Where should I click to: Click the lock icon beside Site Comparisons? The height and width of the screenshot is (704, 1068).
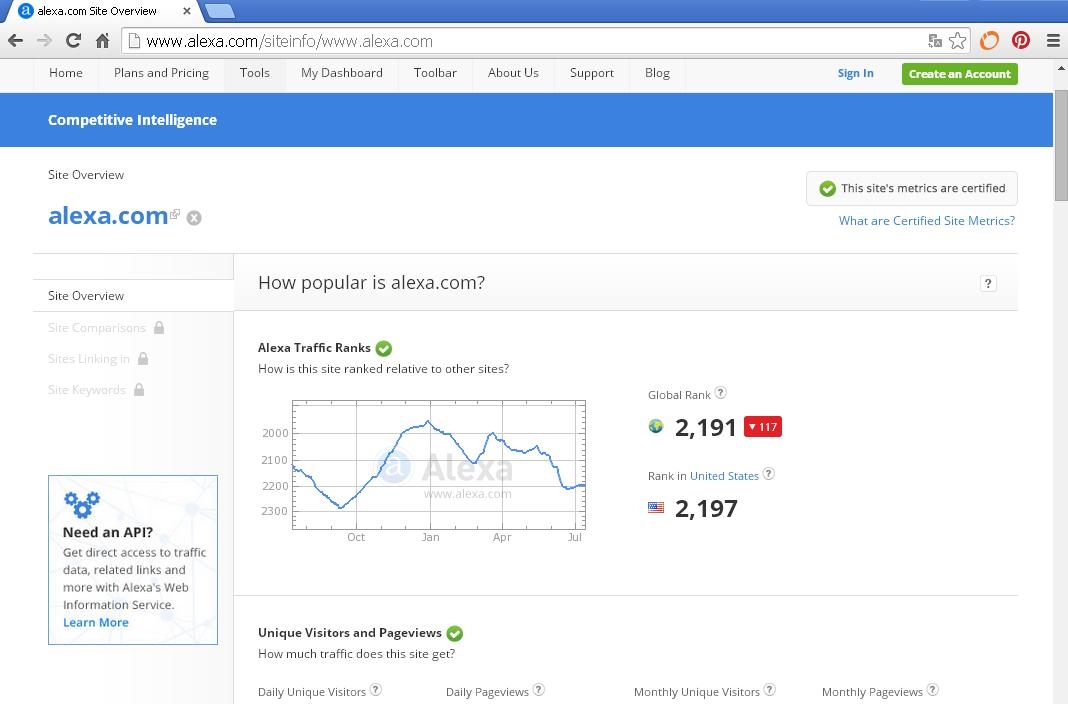coord(159,327)
